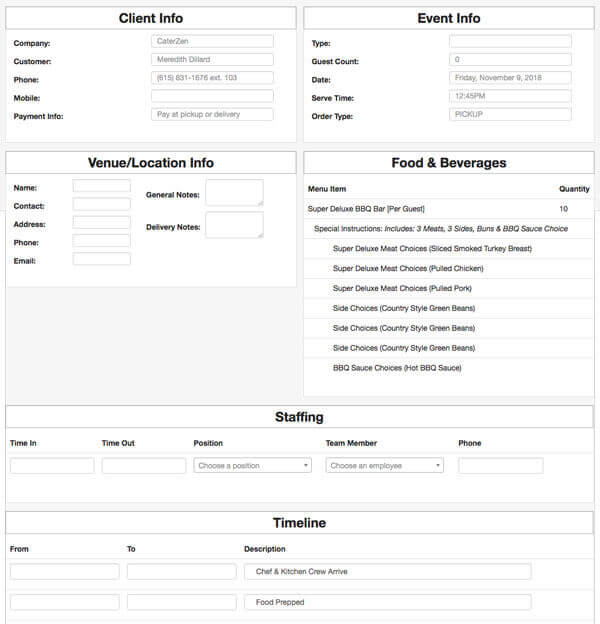
Task: Open the Choose an employee dropdown
Action: (384, 465)
